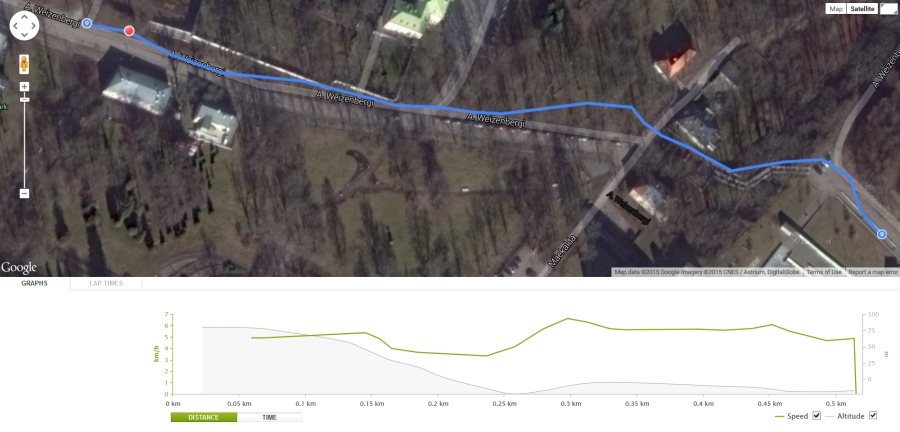900x432 pixels.
Task: Switch the graph axis to TIME
Action: click(269, 417)
